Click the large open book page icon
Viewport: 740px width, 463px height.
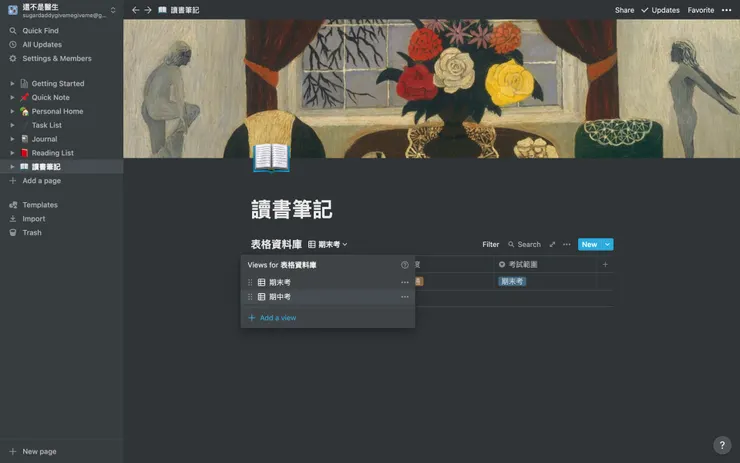click(271, 158)
